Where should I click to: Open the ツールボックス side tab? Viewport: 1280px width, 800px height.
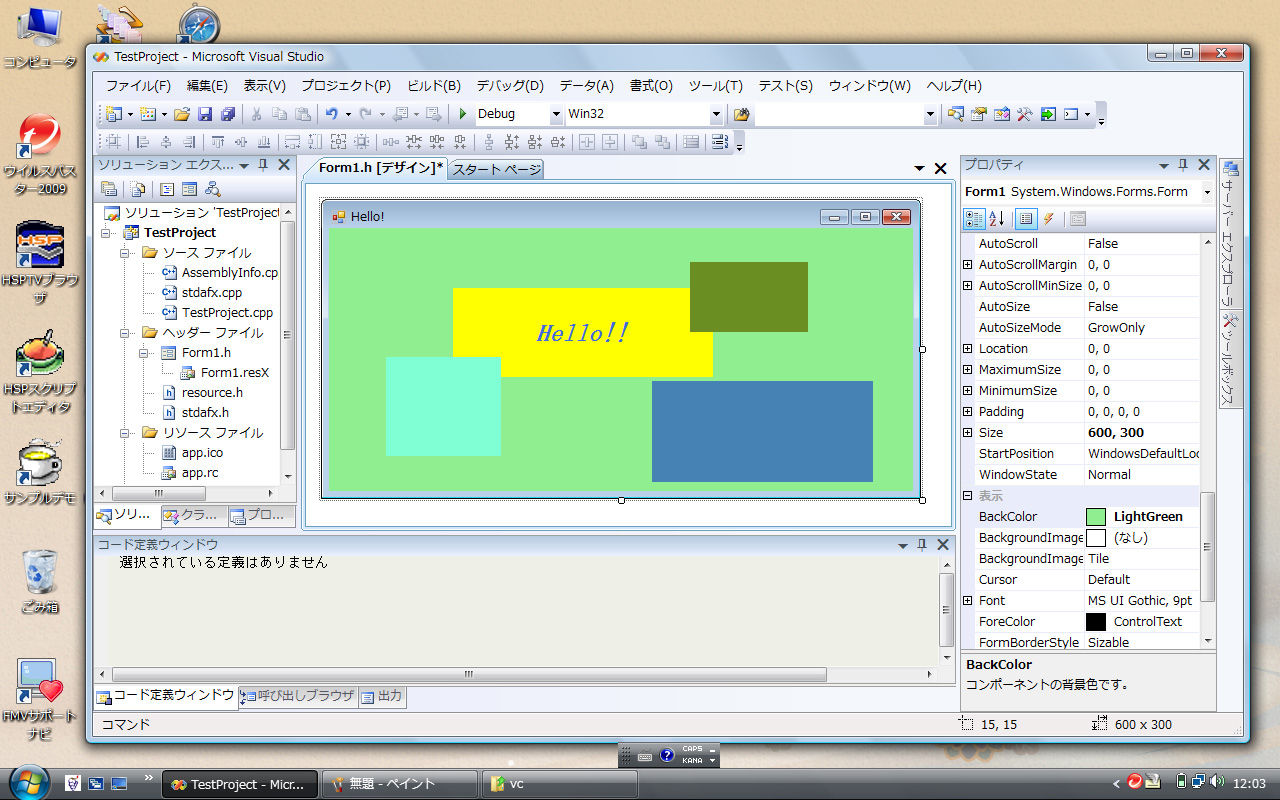click(1231, 358)
